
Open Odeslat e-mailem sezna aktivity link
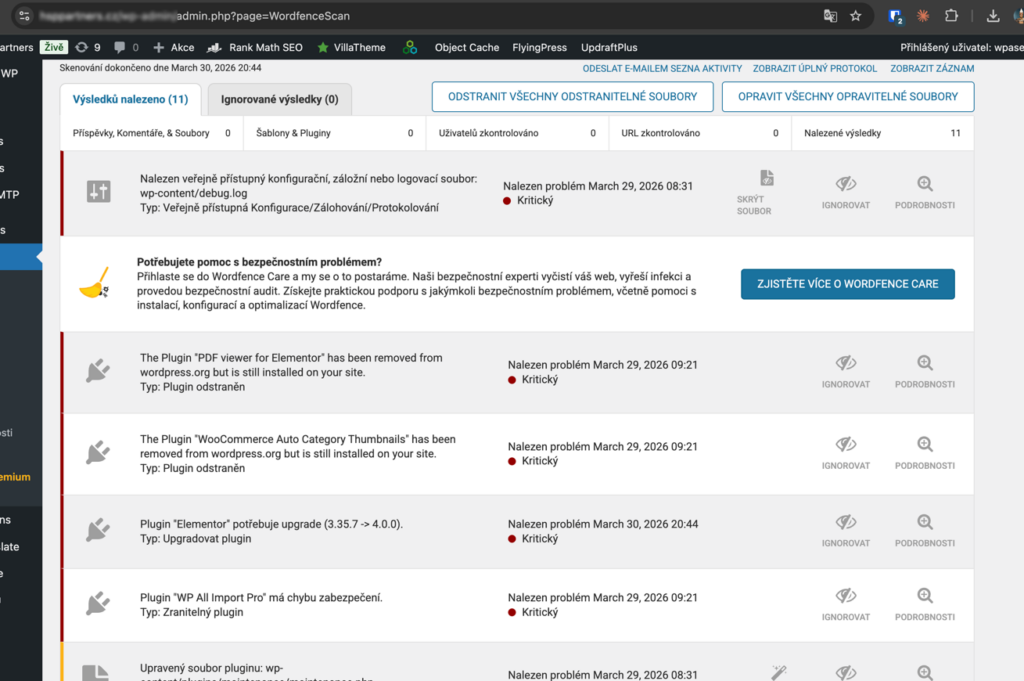point(662,69)
